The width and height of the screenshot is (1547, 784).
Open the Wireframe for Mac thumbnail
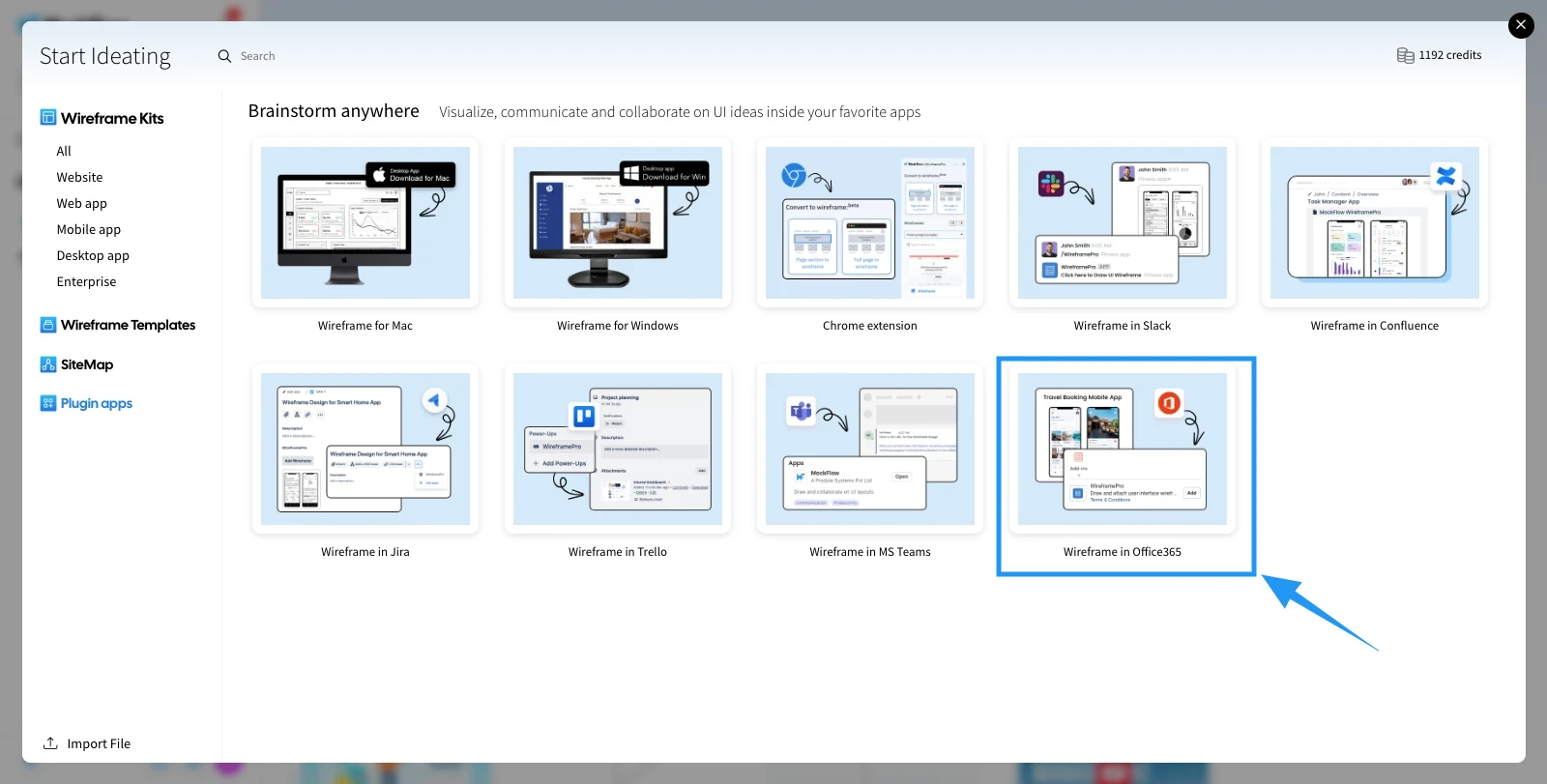pos(365,222)
